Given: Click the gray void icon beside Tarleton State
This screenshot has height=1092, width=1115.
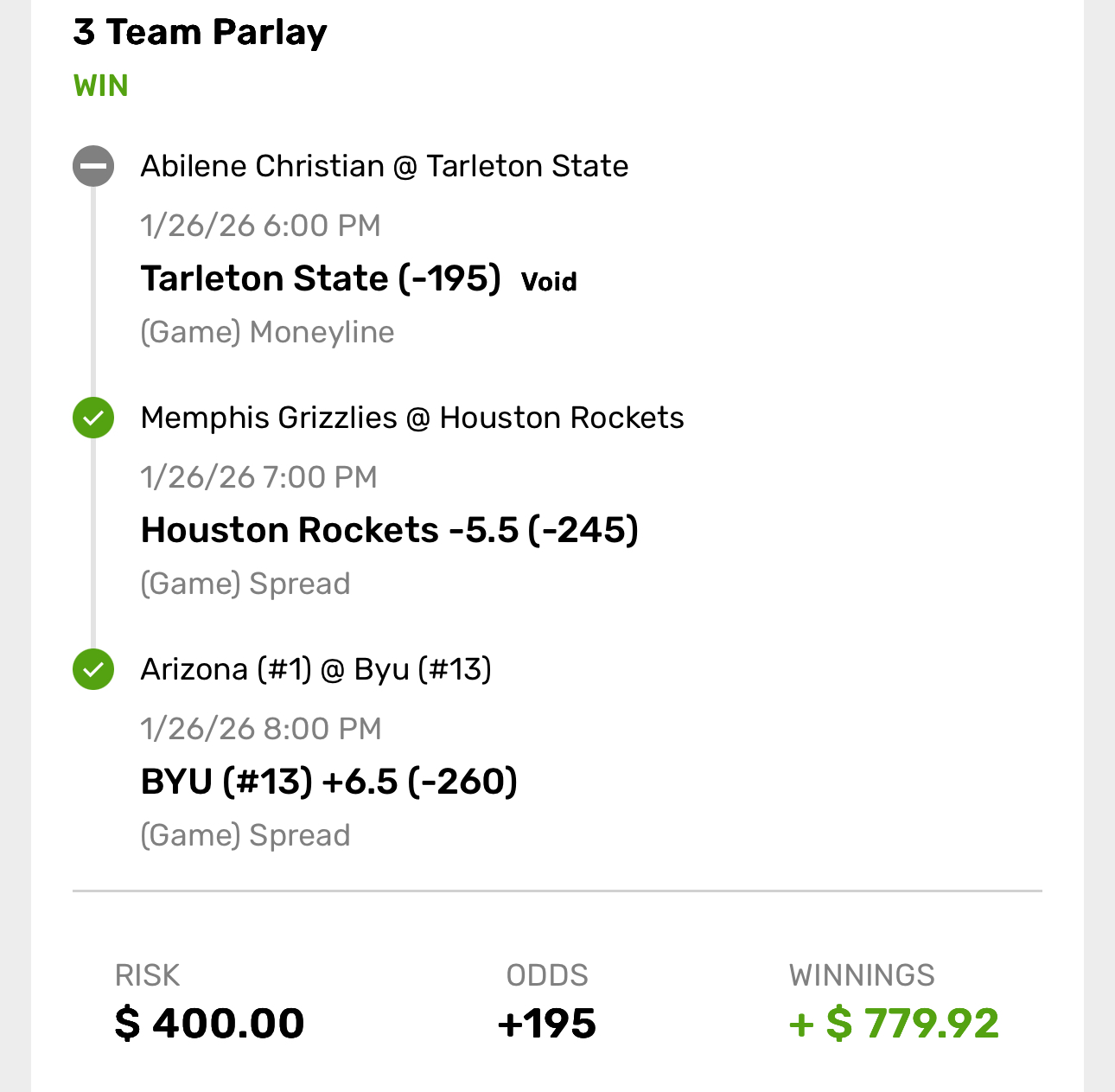Looking at the screenshot, I should [93, 166].
